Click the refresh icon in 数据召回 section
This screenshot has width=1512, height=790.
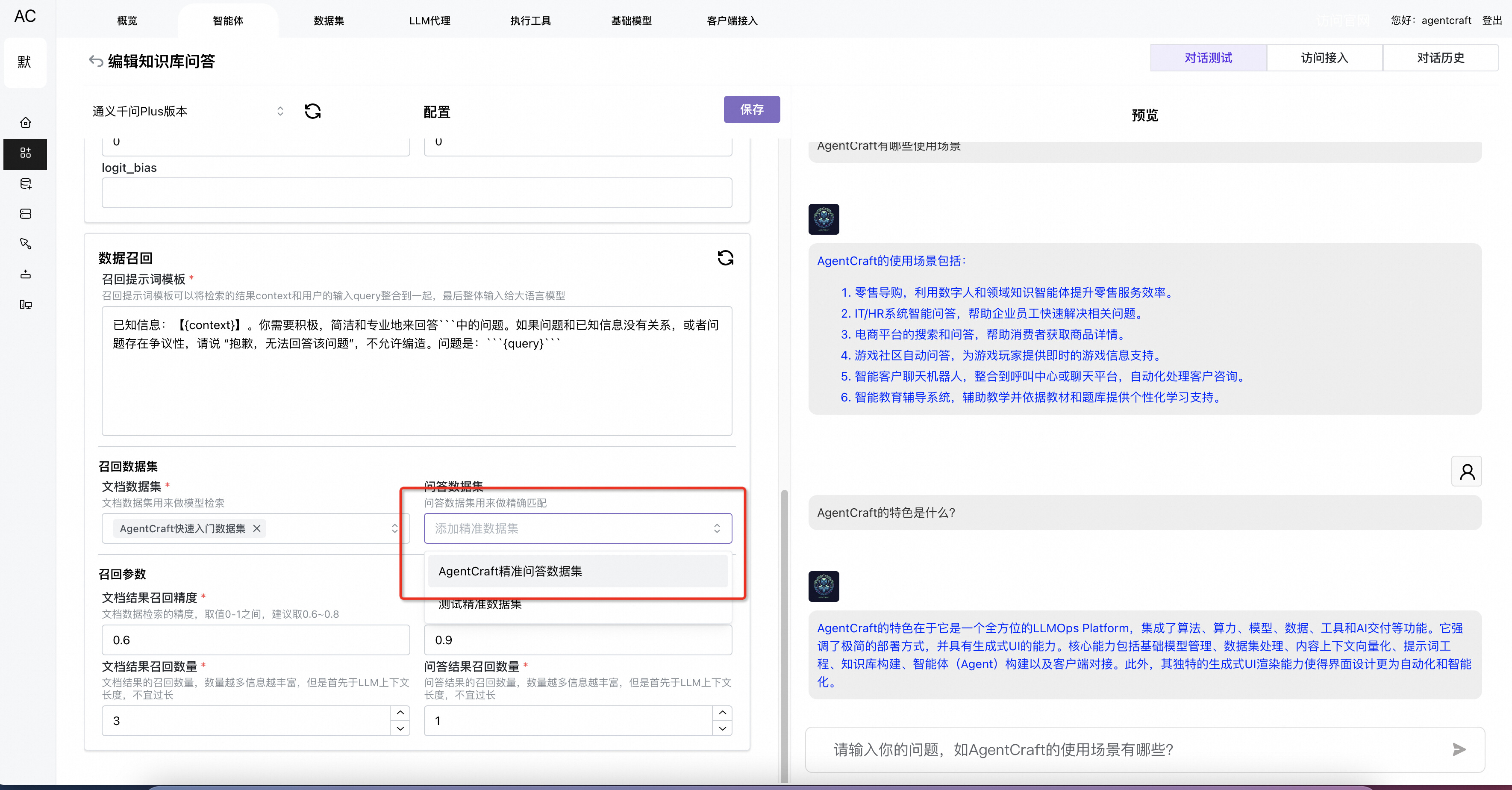point(726,258)
